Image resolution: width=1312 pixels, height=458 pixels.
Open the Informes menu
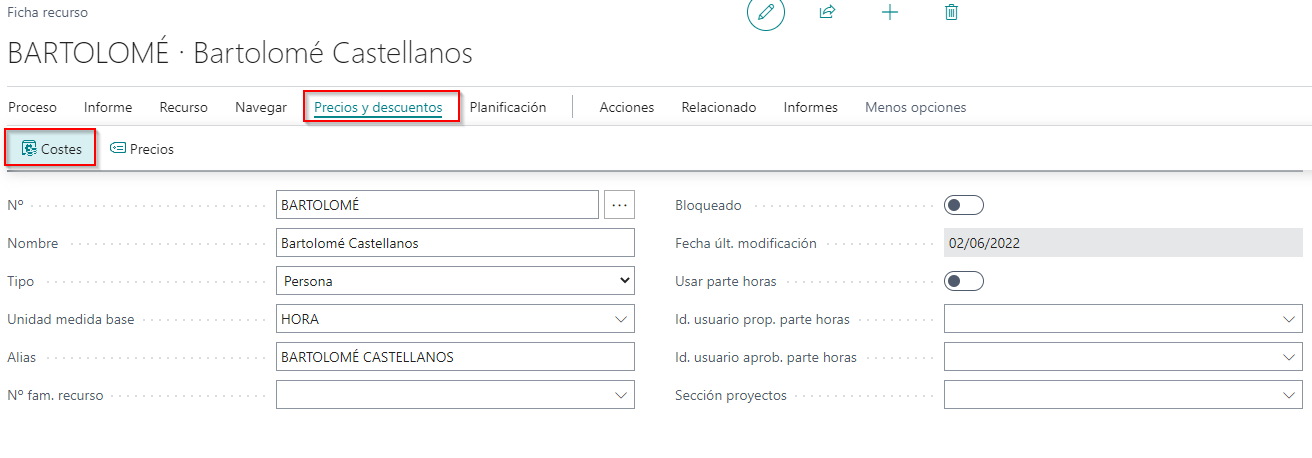tap(811, 107)
